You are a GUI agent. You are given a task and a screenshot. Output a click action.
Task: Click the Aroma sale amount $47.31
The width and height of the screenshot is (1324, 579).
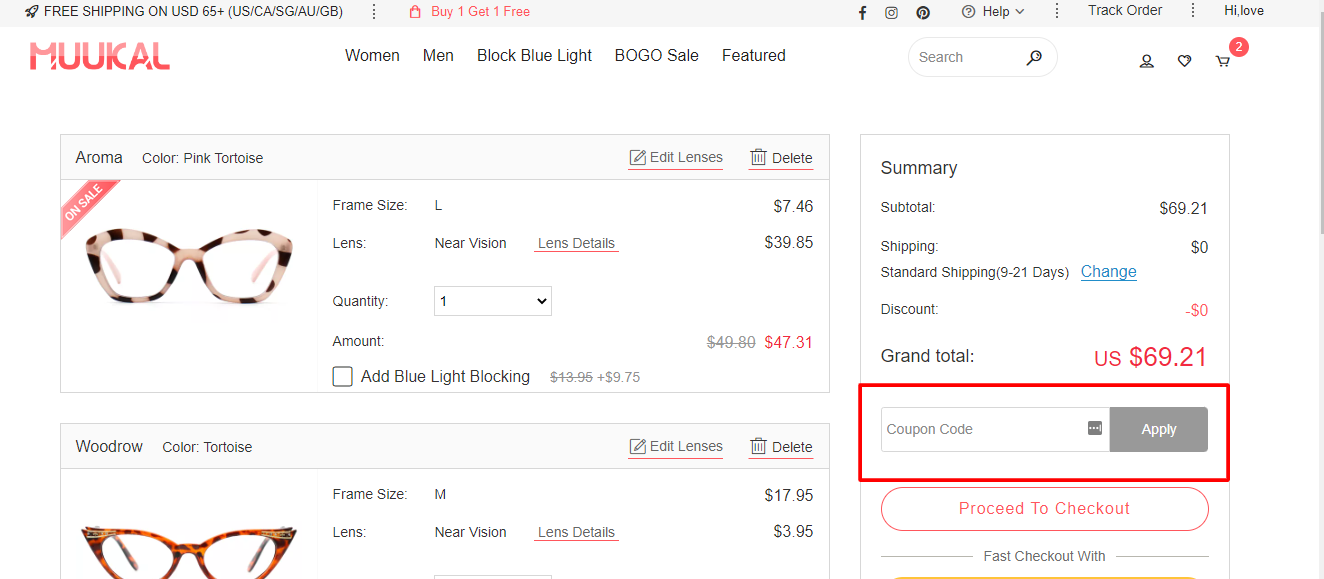[789, 342]
